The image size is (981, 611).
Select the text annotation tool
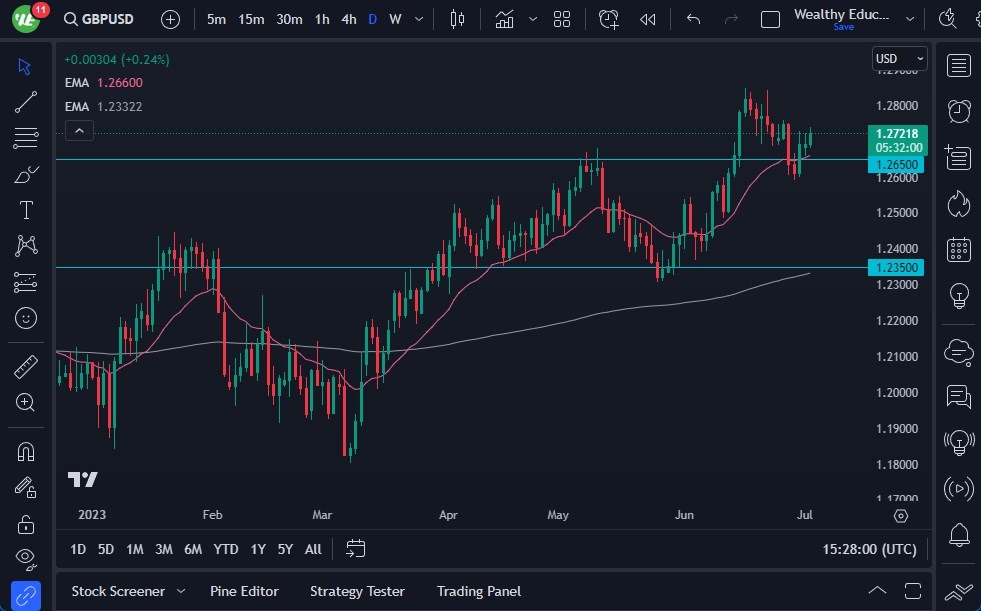pos(26,210)
